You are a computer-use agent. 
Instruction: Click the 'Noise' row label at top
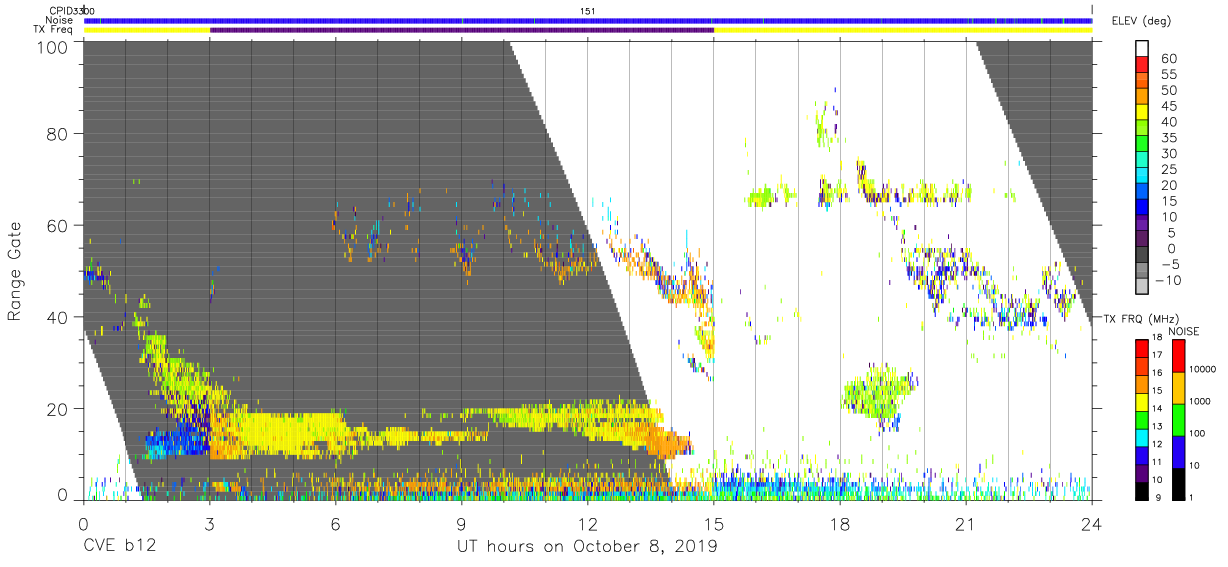coord(61,20)
